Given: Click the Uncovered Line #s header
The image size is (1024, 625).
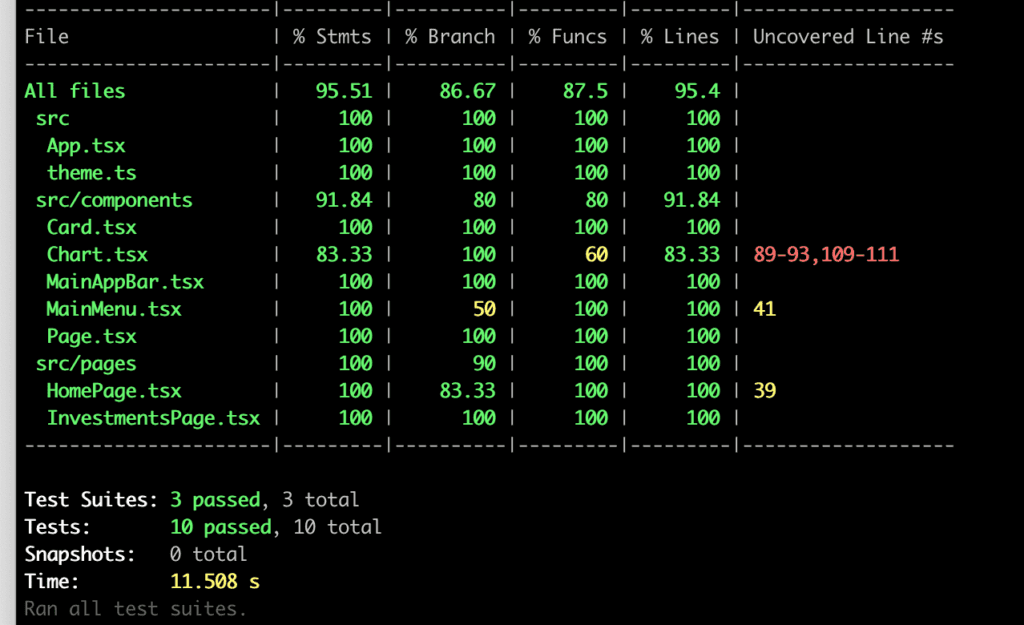Looking at the screenshot, I should click(x=848, y=37).
